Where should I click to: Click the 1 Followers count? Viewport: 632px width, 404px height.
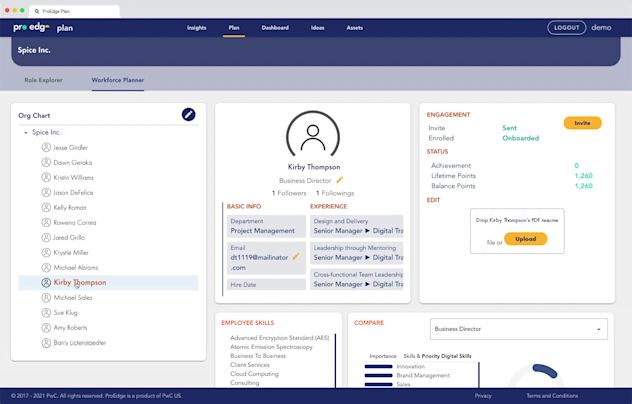pyautogui.click(x=289, y=193)
